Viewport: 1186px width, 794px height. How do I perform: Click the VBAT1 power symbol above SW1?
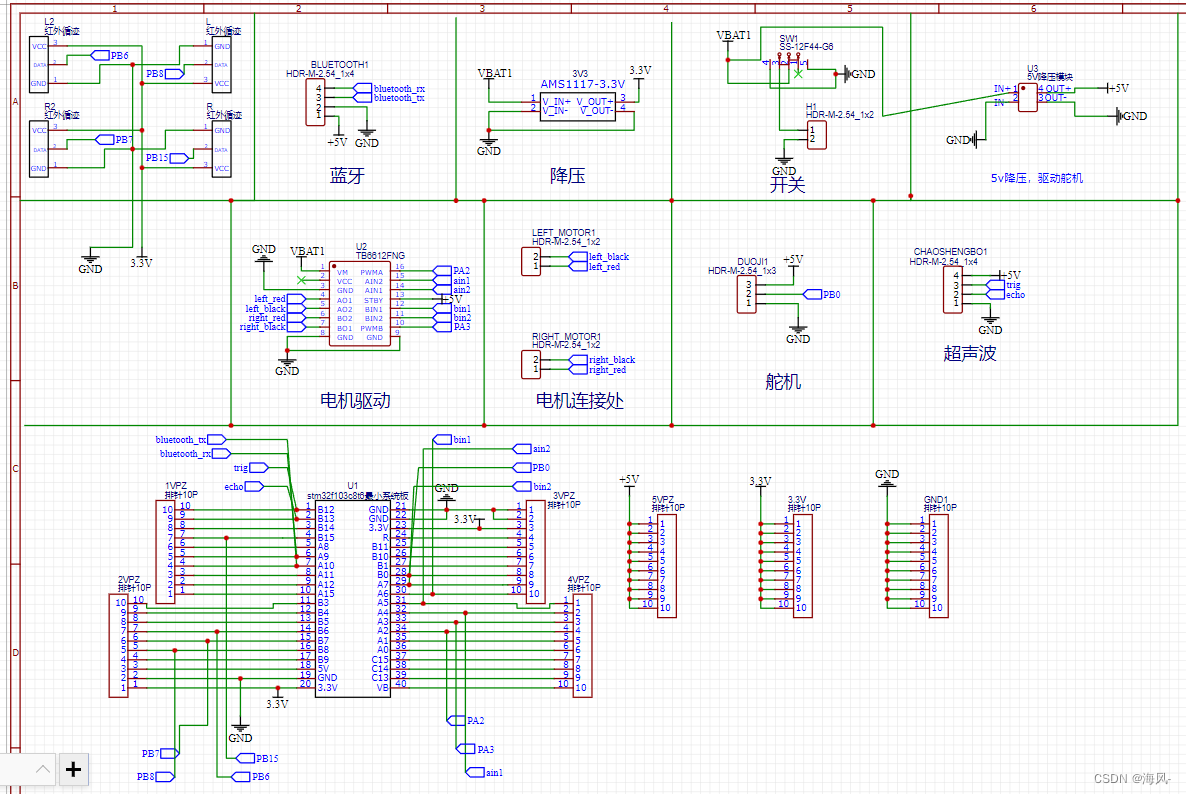(x=732, y=42)
